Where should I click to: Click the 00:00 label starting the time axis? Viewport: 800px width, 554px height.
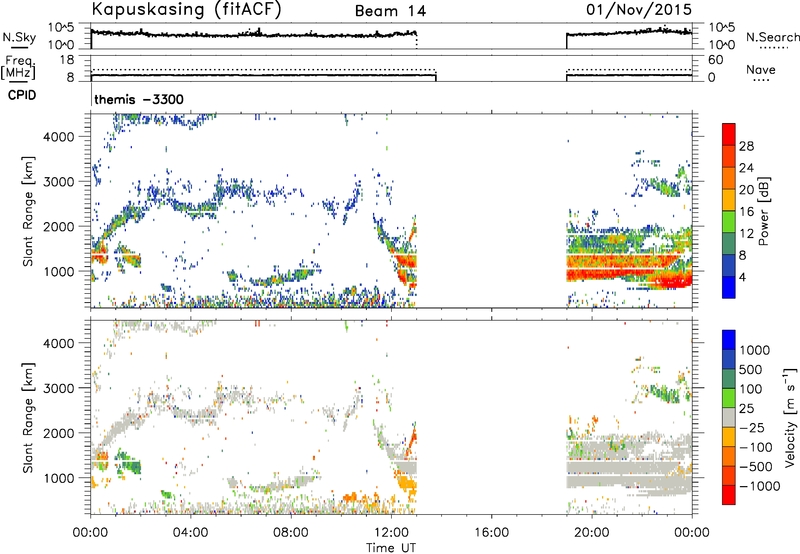[x=90, y=533]
